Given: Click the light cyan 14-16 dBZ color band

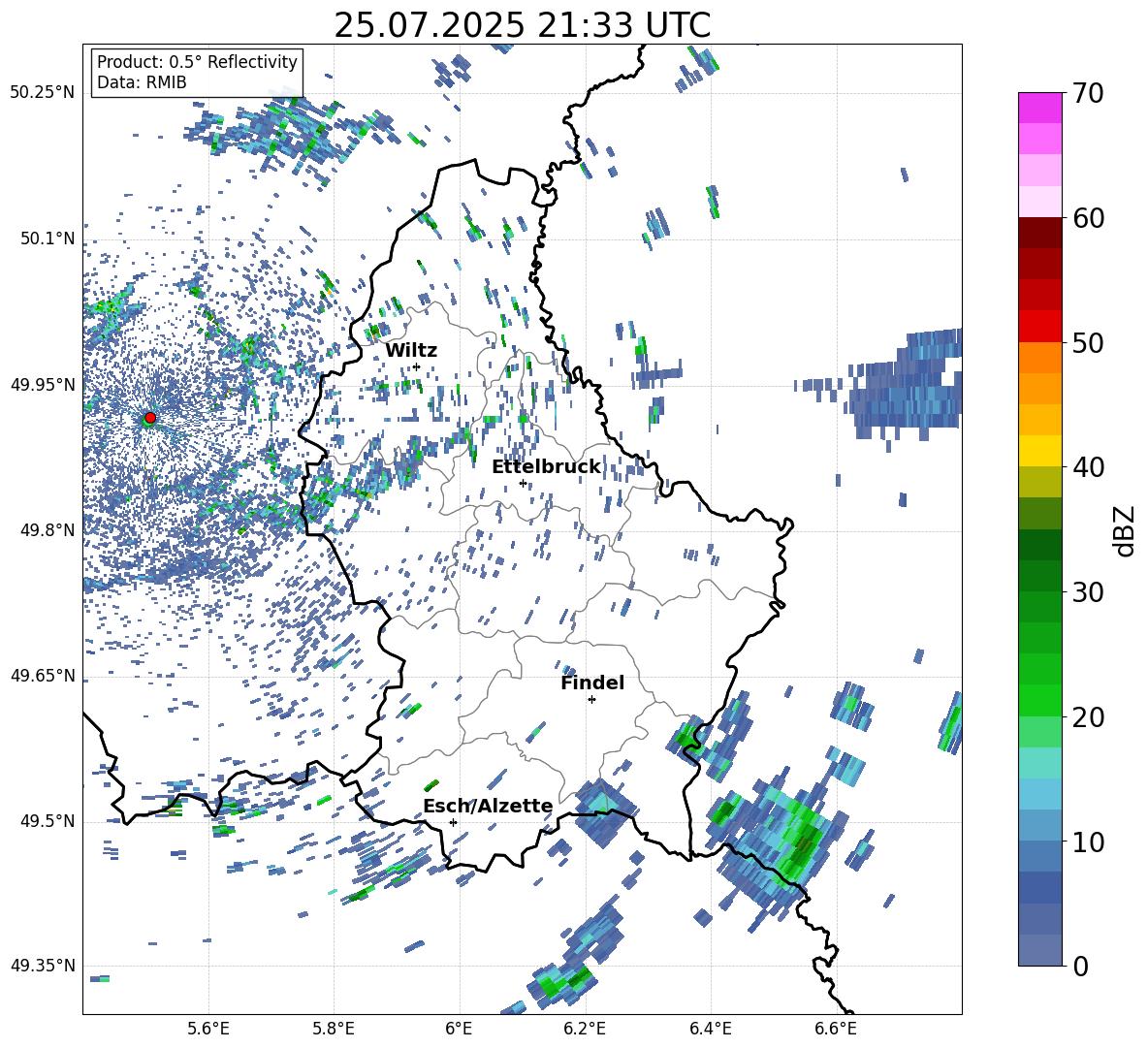Looking at the screenshot, I should tap(1039, 763).
